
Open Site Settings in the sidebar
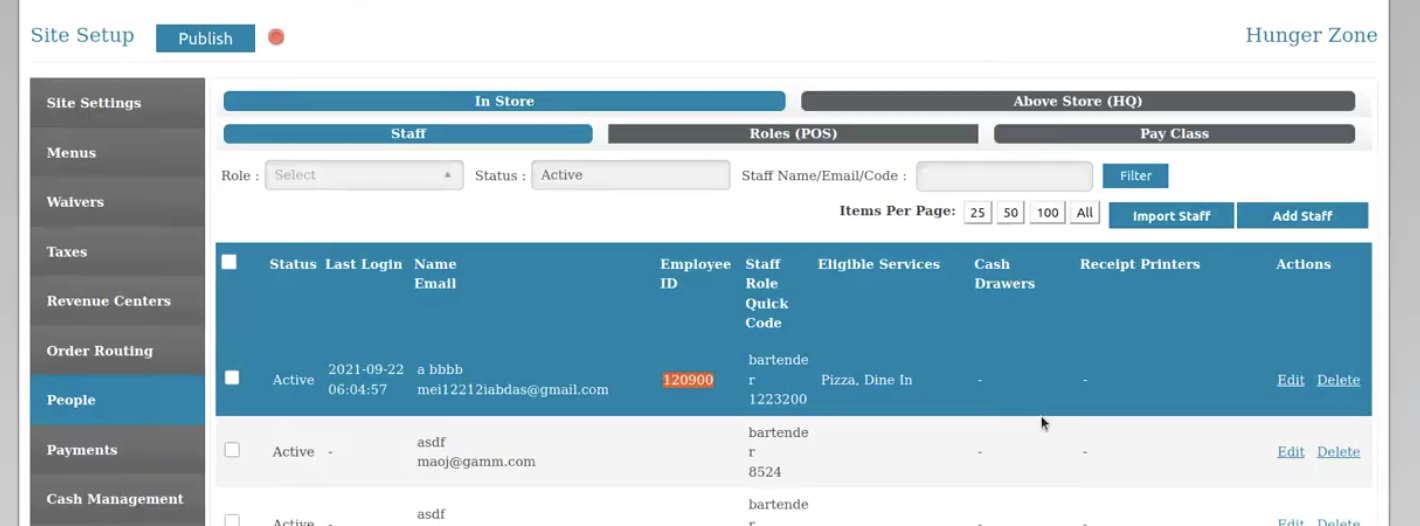click(117, 103)
